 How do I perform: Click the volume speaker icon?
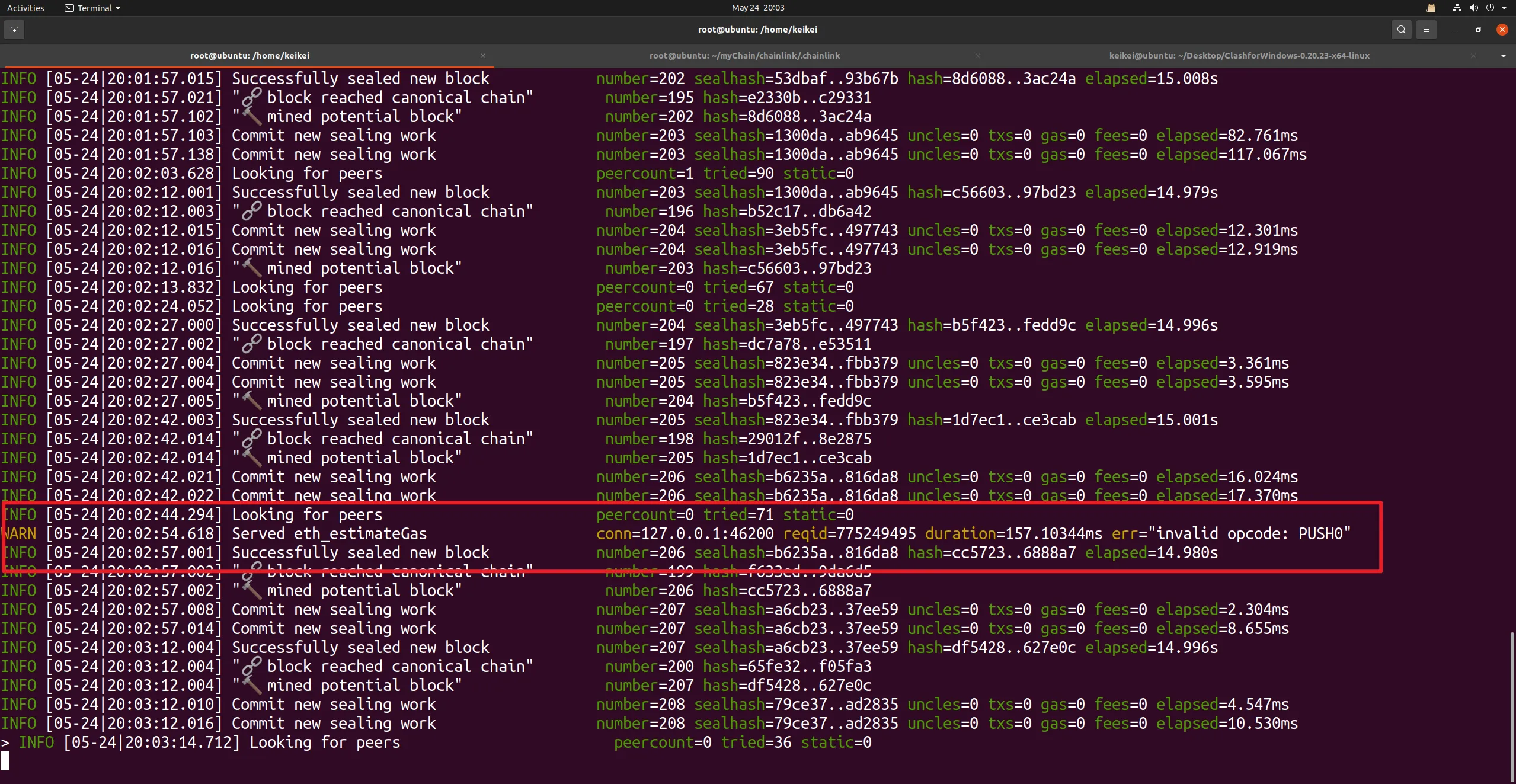1473,8
